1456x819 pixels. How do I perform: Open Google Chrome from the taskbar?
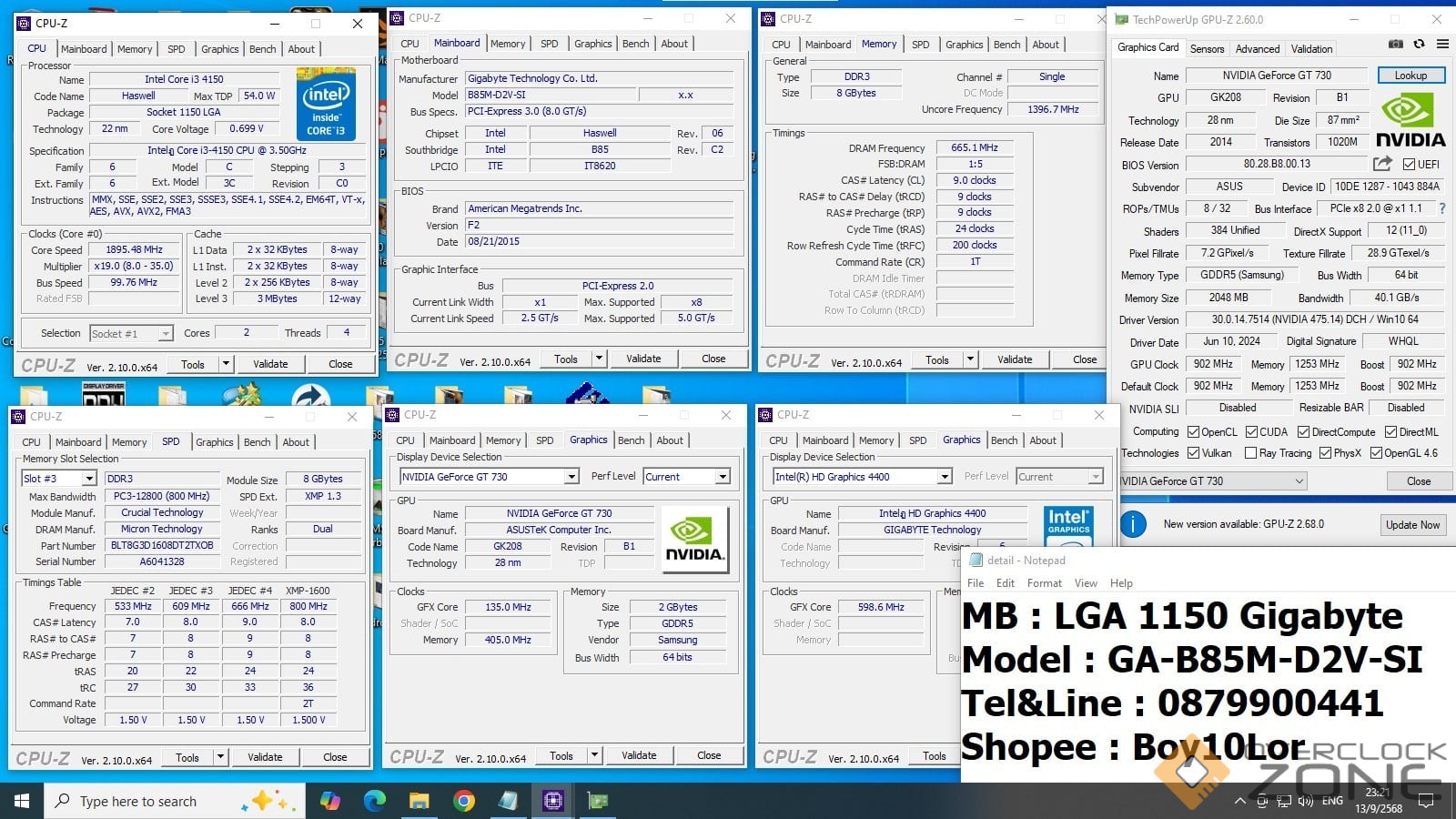tap(464, 801)
